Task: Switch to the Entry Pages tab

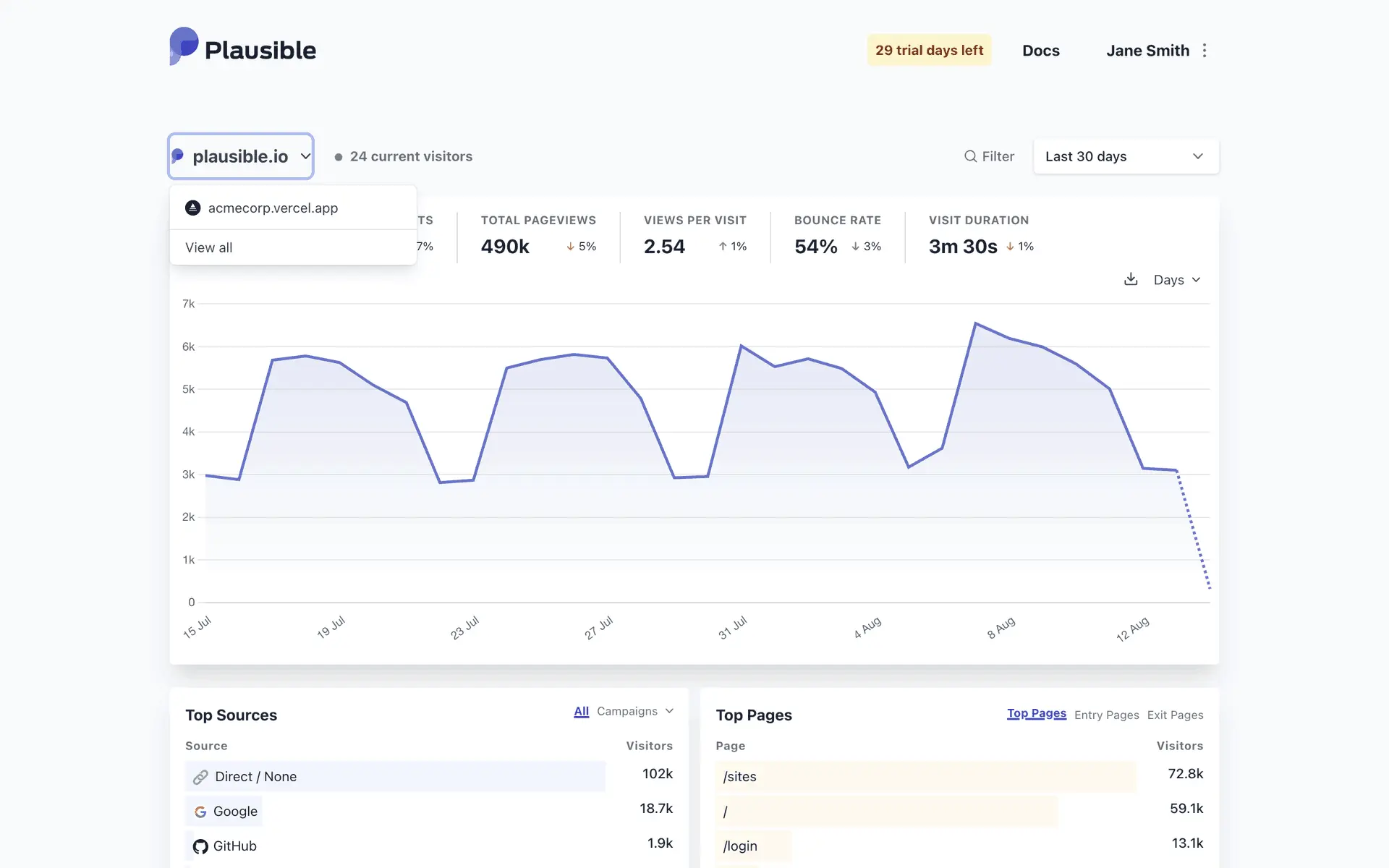Action: pyautogui.click(x=1106, y=715)
